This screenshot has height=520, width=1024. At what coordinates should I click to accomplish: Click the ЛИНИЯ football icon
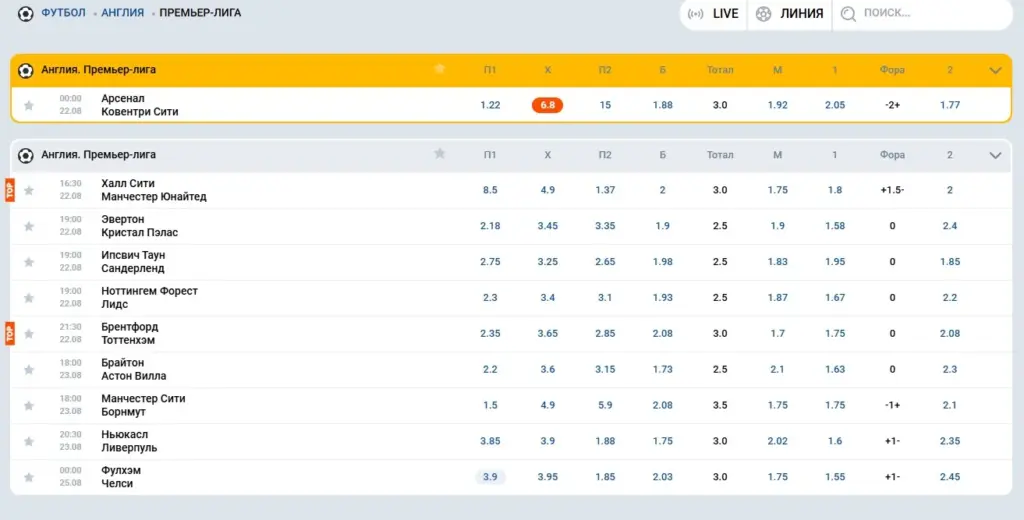point(763,14)
